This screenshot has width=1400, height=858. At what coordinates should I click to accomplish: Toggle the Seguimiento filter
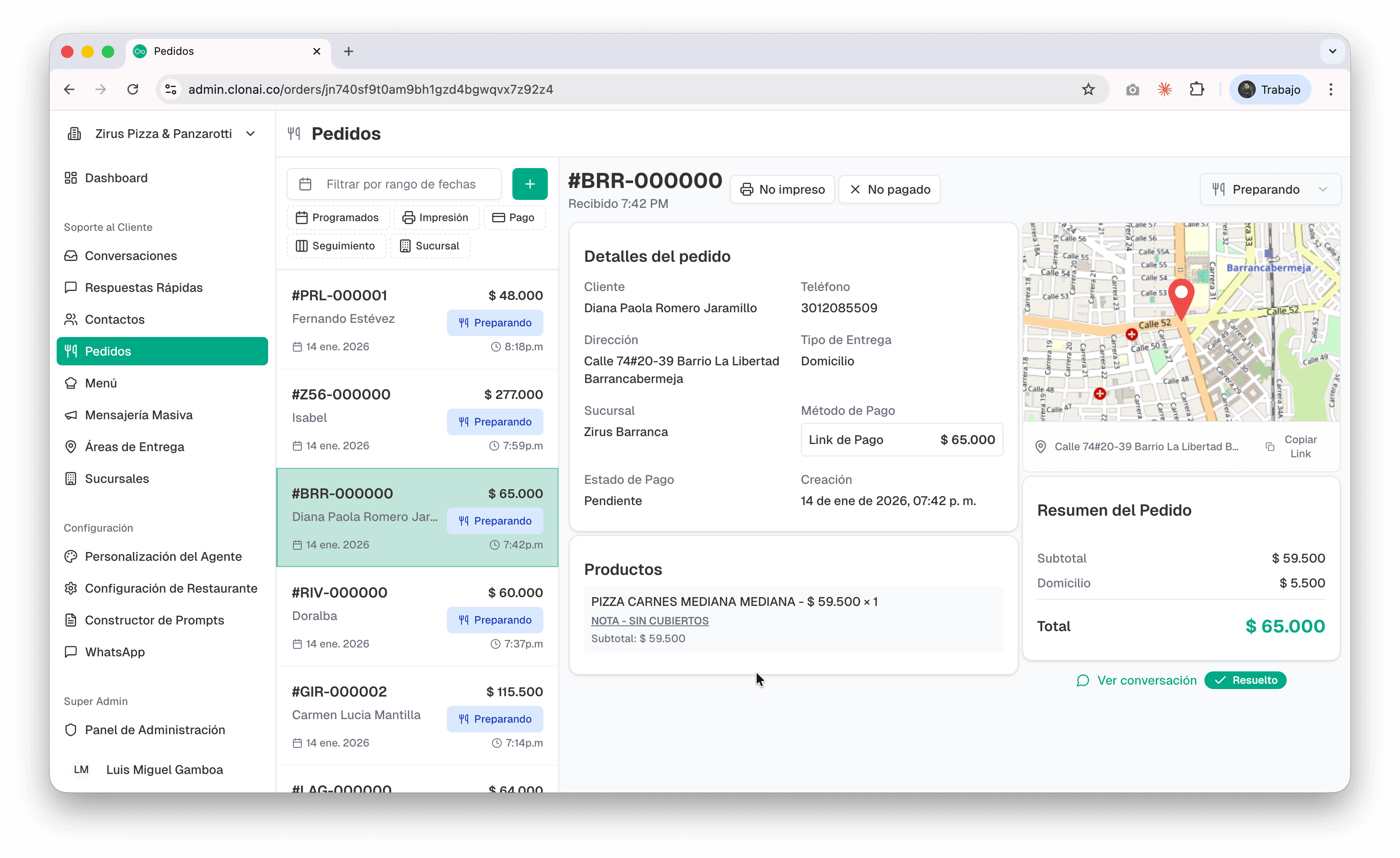click(336, 246)
